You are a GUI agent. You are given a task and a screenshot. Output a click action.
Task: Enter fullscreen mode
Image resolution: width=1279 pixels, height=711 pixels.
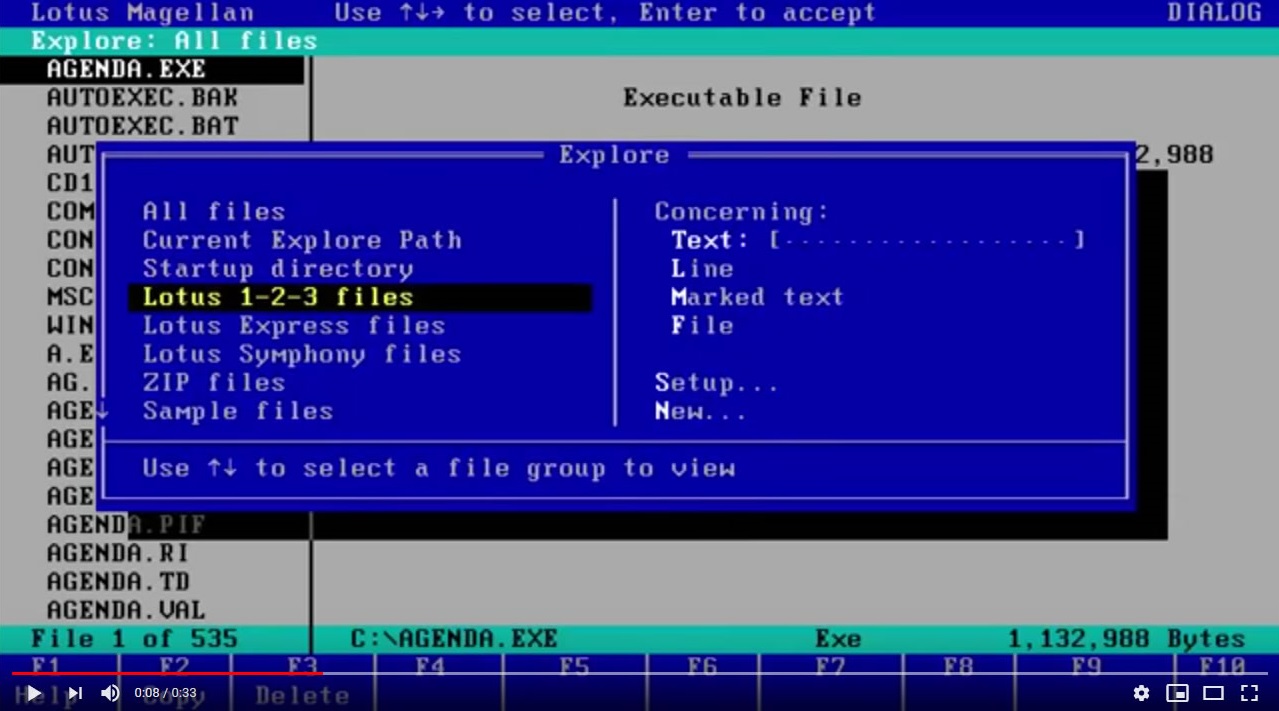coord(1249,692)
